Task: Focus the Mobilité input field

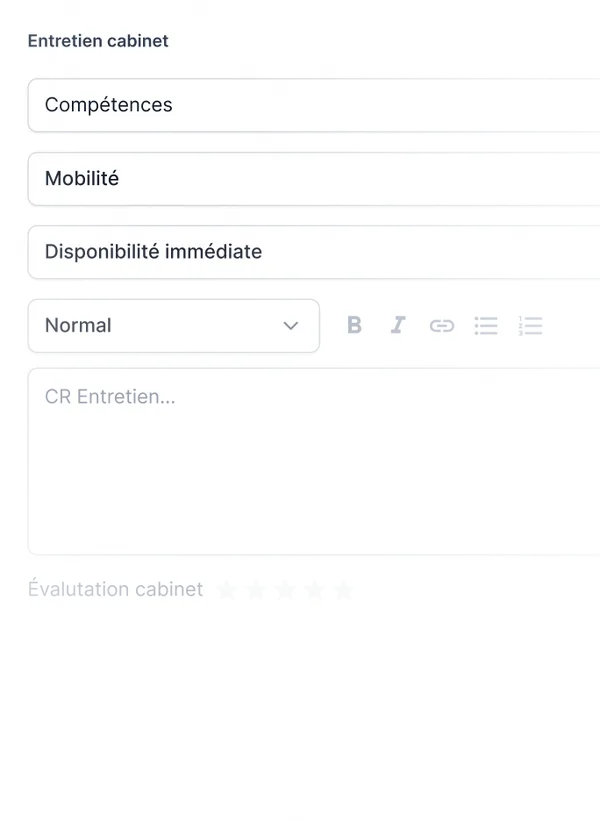Action: coord(300,179)
